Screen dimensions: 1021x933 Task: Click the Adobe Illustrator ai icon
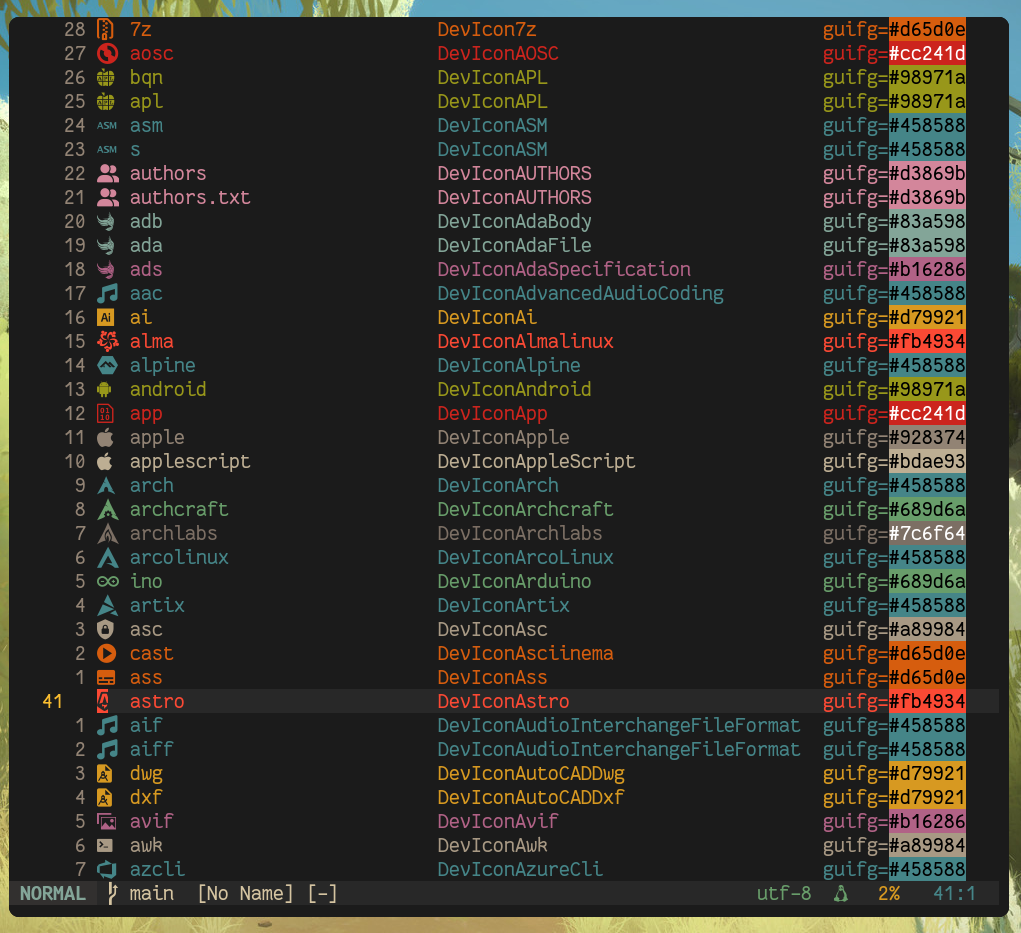coord(107,318)
